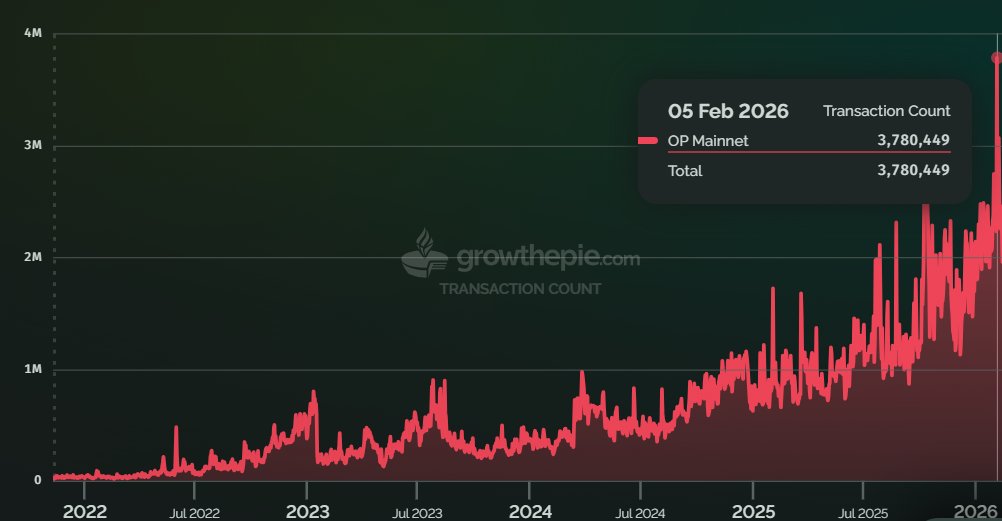This screenshot has width=1002, height=521.
Task: Click the 2022 x-axis label
Action: point(84,512)
